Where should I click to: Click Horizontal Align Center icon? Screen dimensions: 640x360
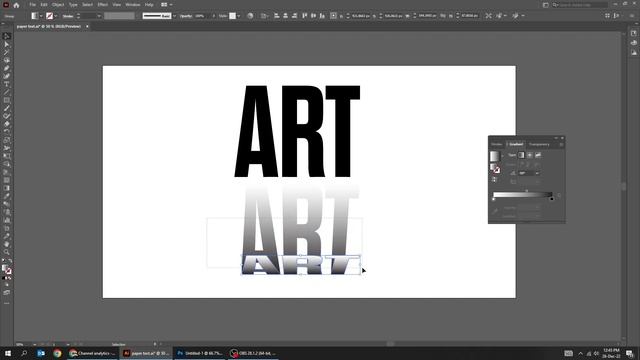tap(286, 16)
